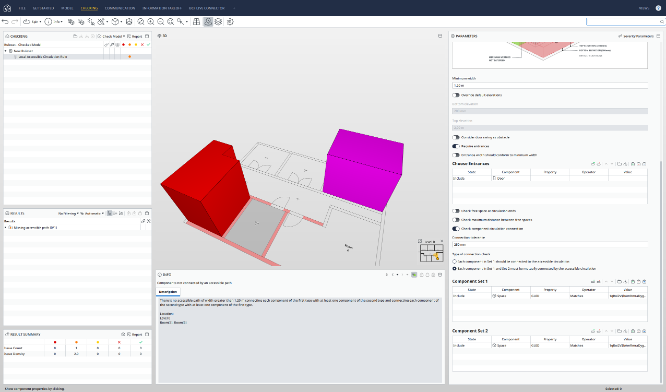Screen dimensions: 666x392
Task: Click the green check accepted filter icon in Checking
Action: pos(148,45)
